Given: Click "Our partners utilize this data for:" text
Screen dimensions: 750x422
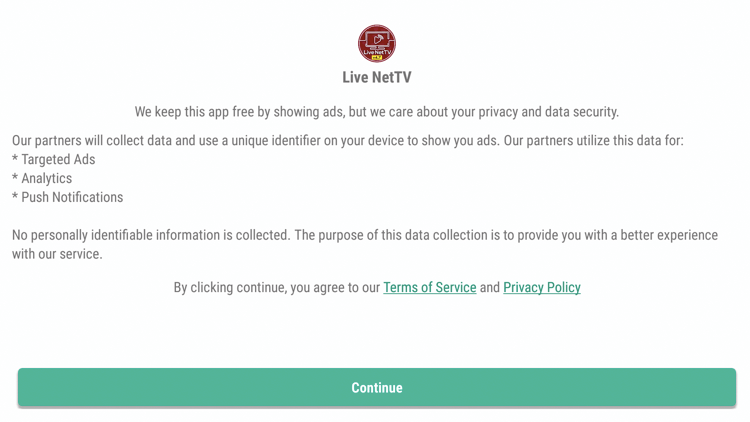Looking at the screenshot, I should 594,141.
